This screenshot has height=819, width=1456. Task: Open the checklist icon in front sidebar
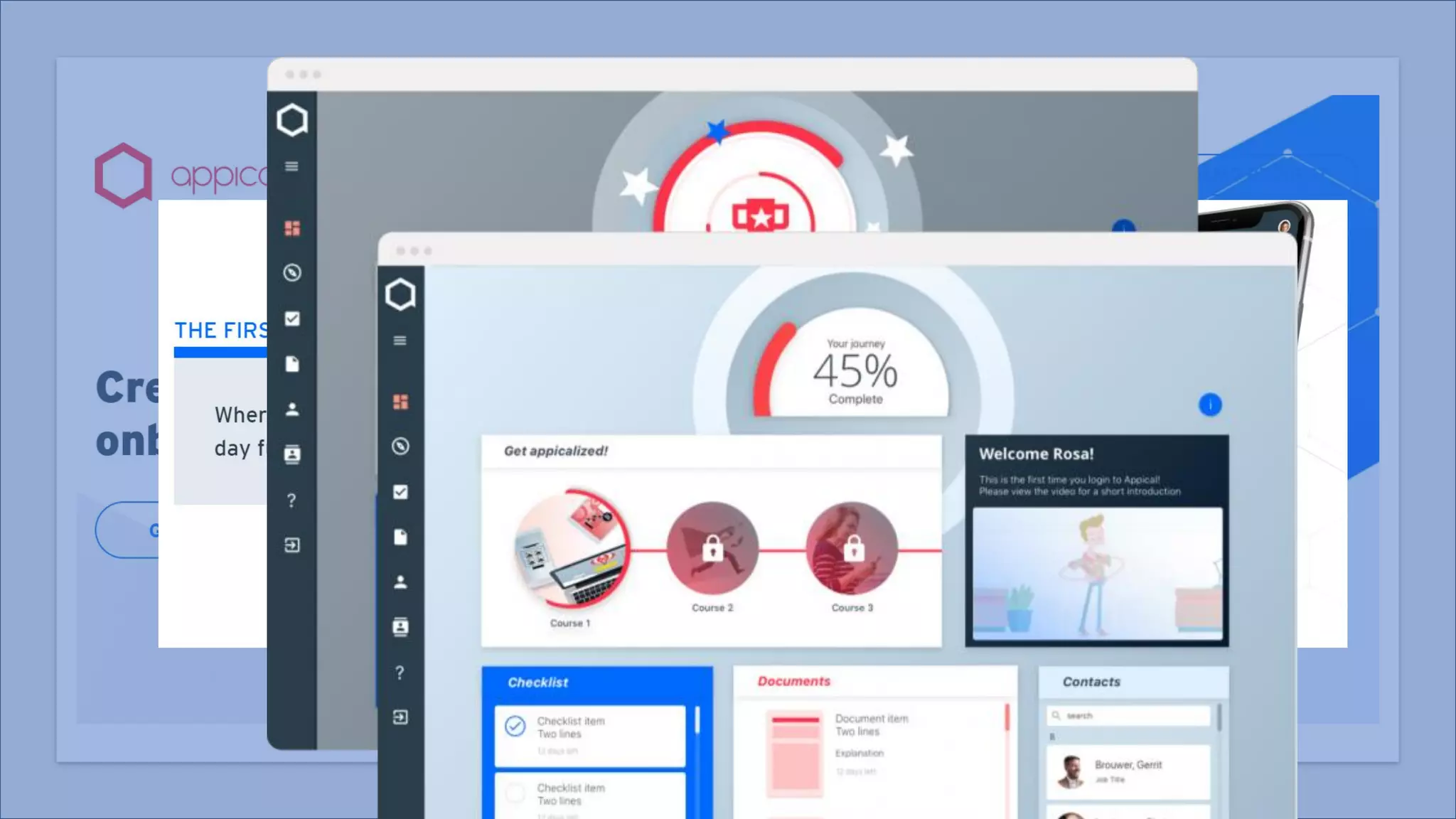click(x=400, y=492)
